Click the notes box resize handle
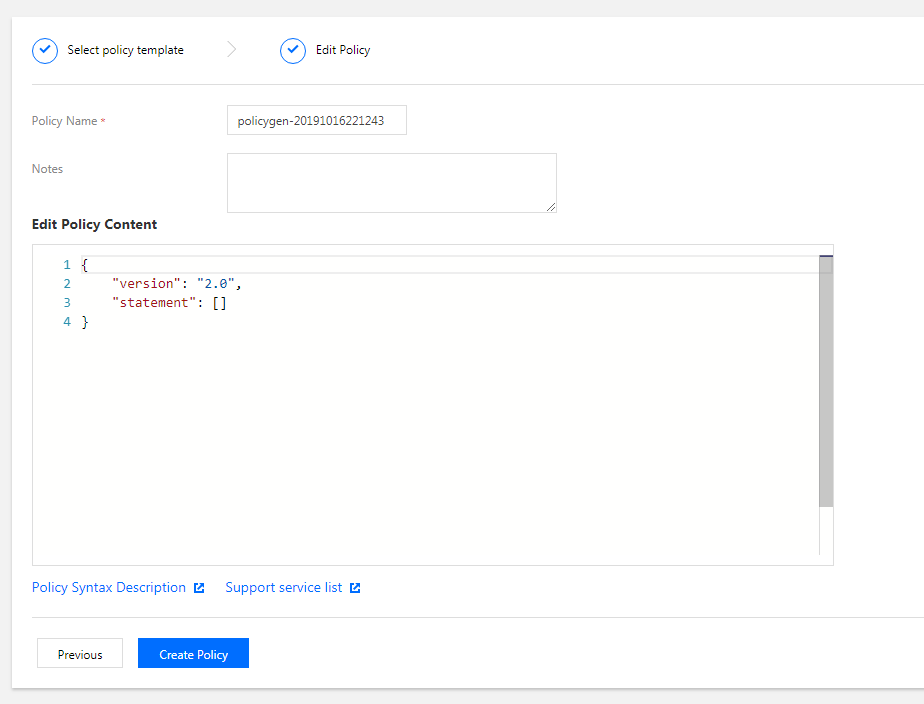The width and height of the screenshot is (924, 704). [x=551, y=207]
